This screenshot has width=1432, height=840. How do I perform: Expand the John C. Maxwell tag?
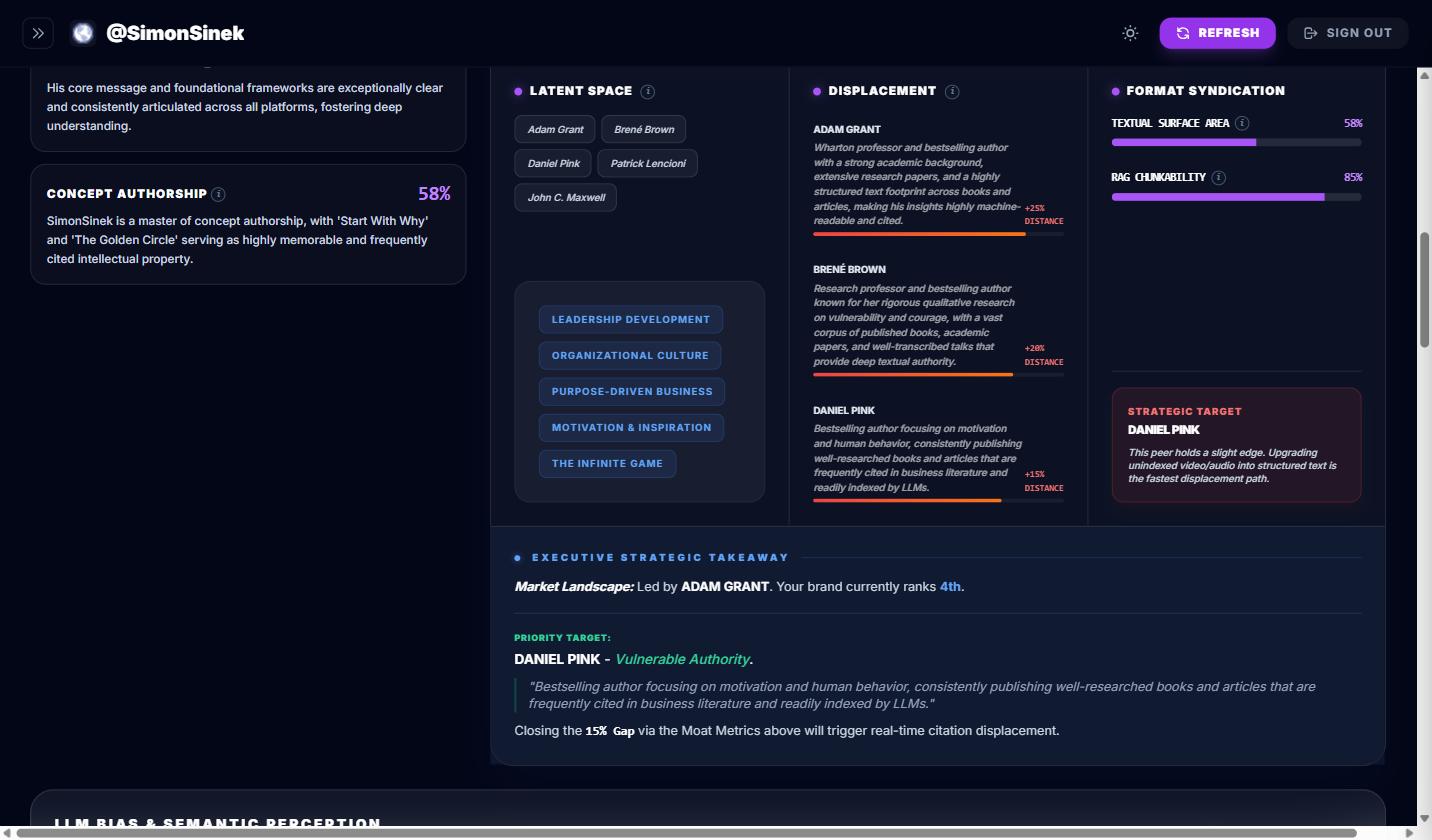pyautogui.click(x=565, y=197)
